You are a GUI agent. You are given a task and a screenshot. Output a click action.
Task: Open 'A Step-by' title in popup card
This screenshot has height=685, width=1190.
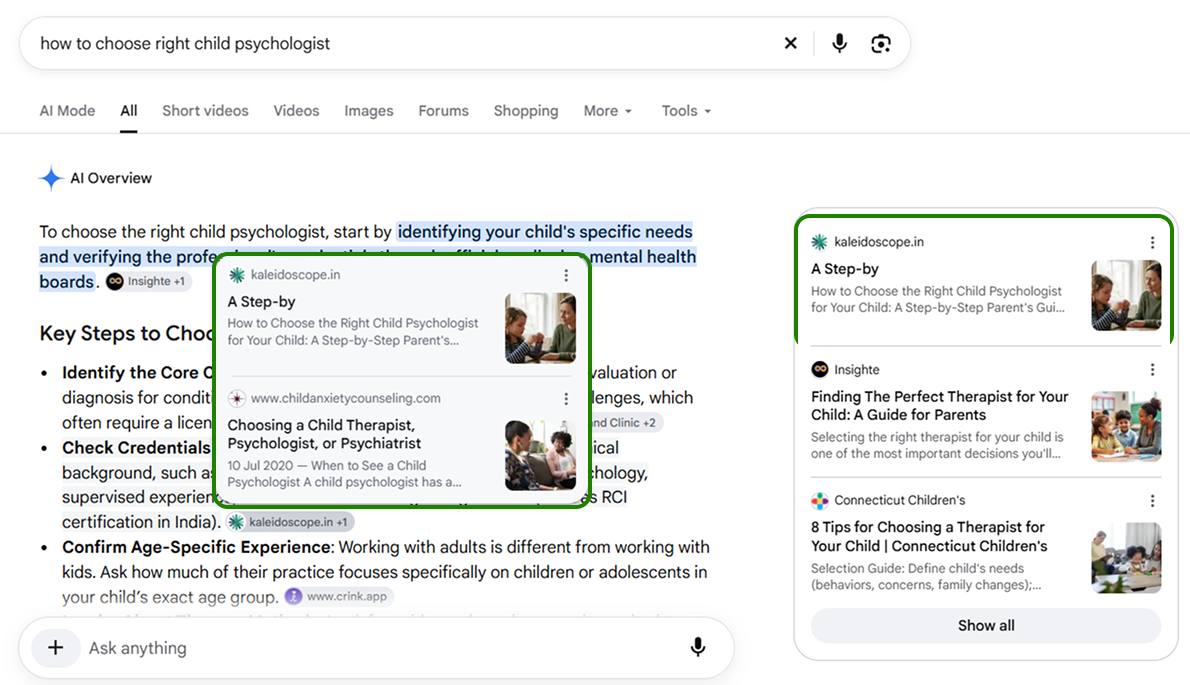pos(261,302)
